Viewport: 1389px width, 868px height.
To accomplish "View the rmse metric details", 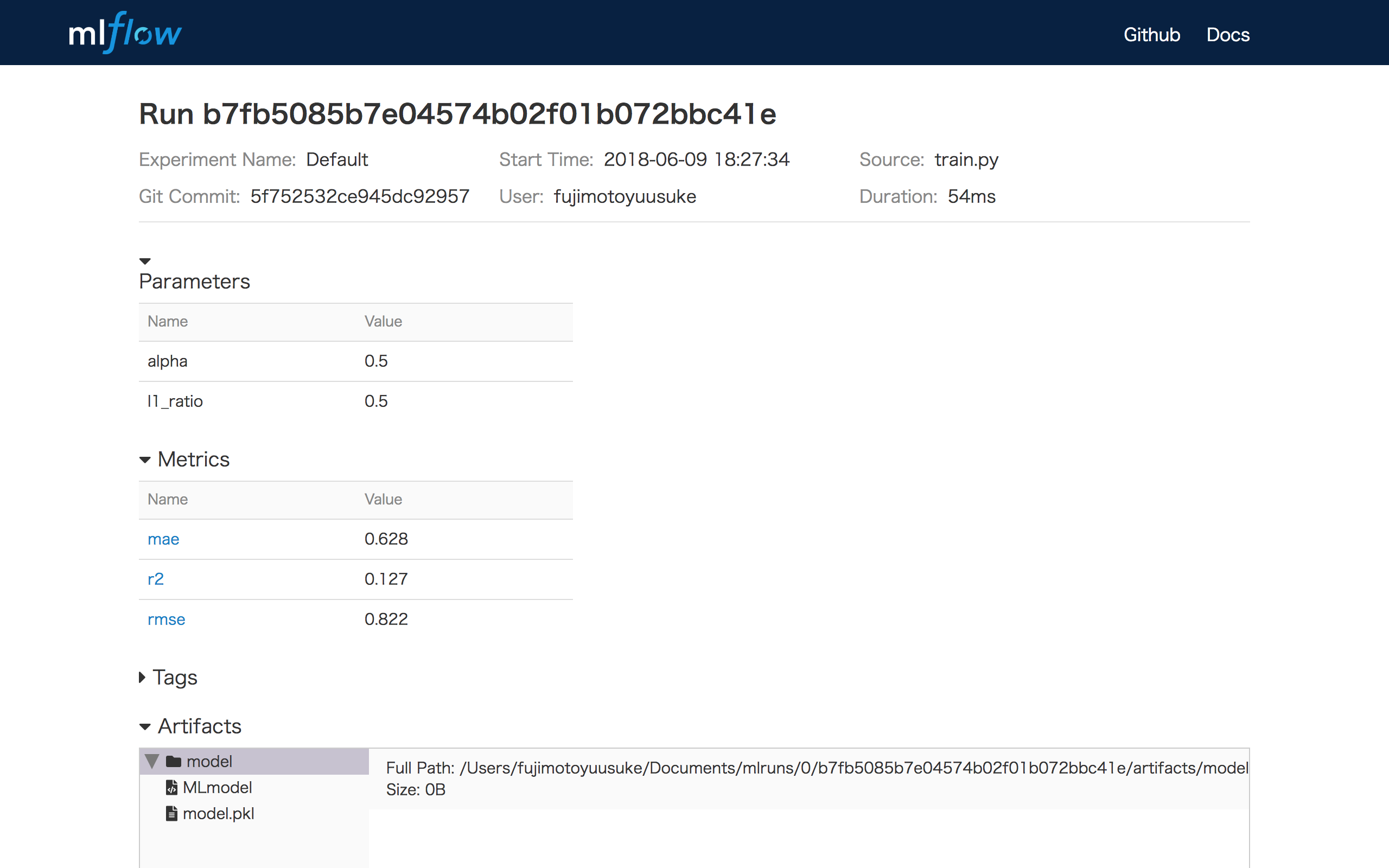I will pos(166,619).
